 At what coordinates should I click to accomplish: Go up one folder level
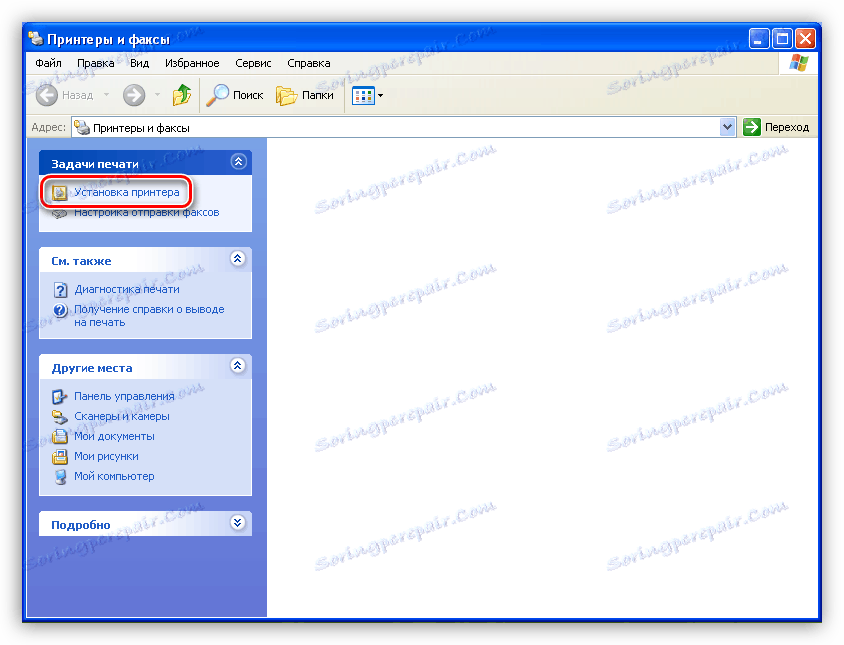(181, 95)
